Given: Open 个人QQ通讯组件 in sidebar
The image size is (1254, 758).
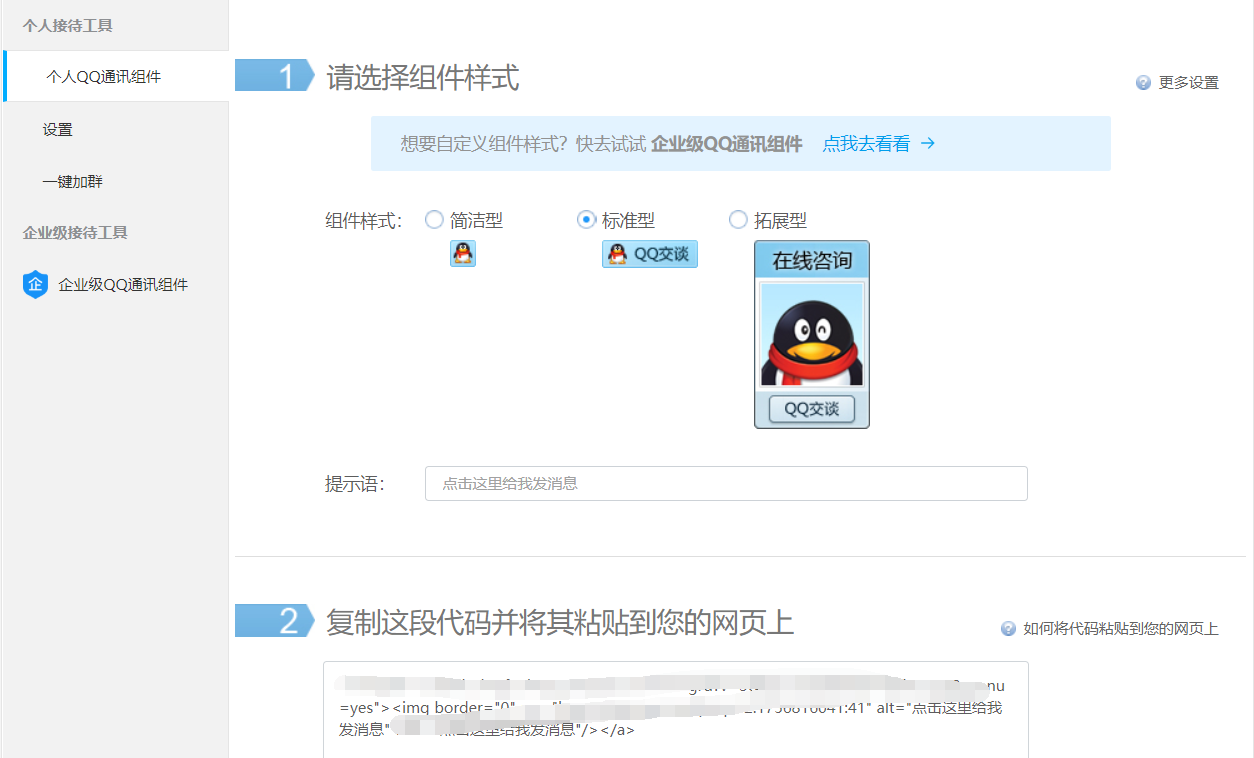Looking at the screenshot, I should click(115, 77).
